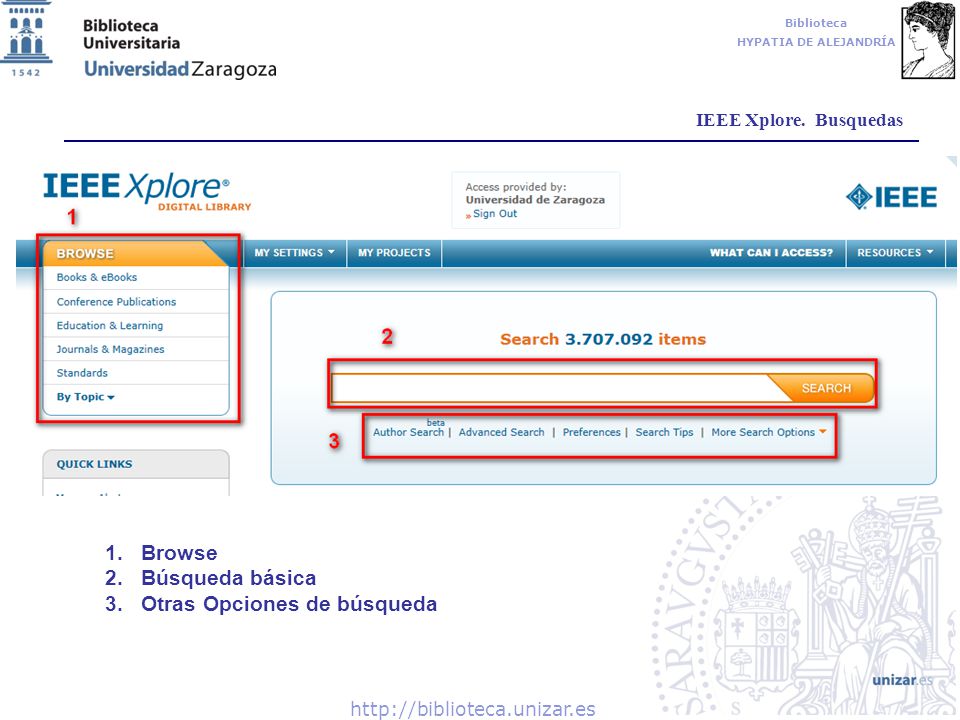The image size is (960, 720).
Task: Click the Quick Links header
Action: pyautogui.click(x=136, y=464)
